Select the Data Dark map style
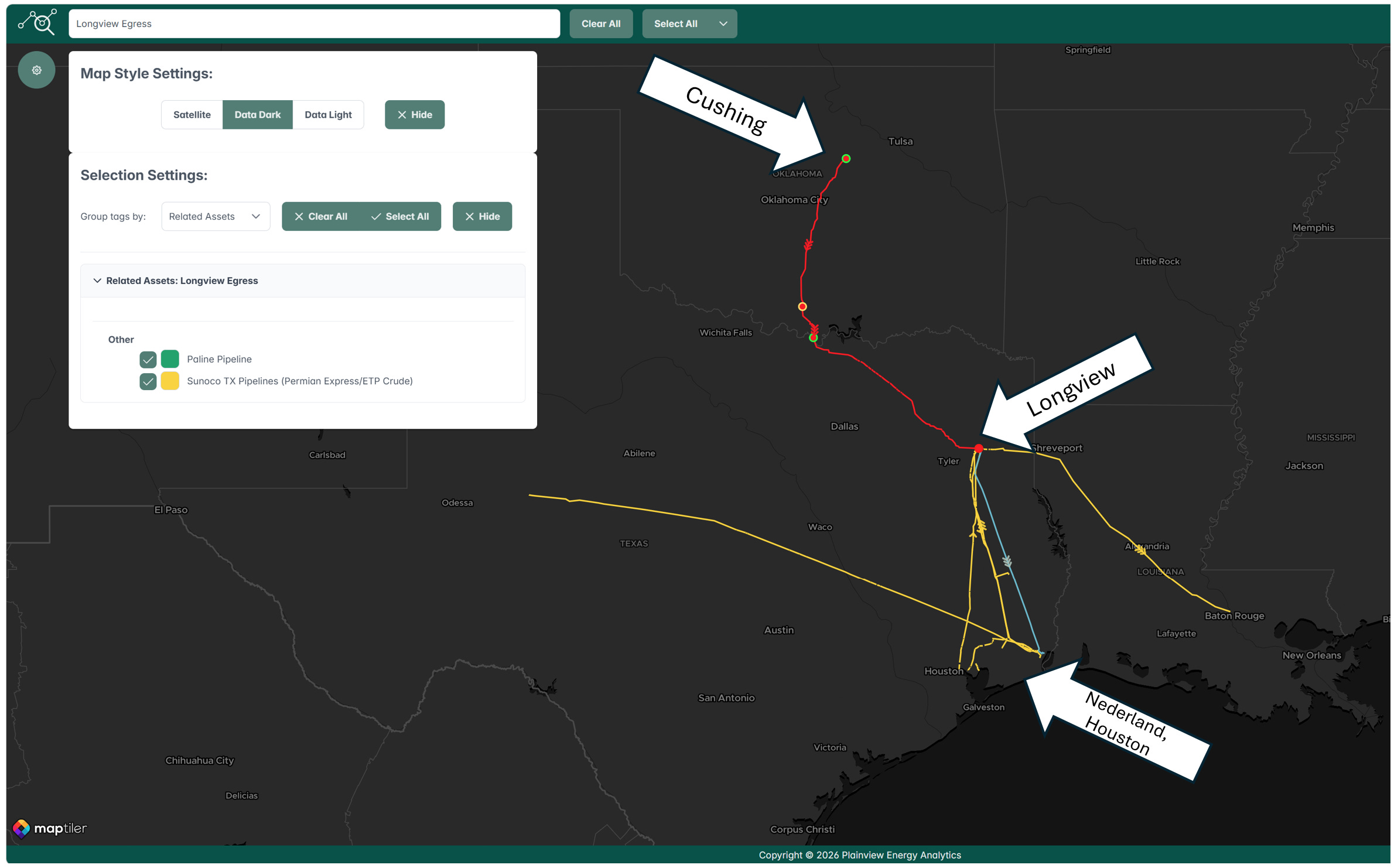Viewport: 1394px width, 868px height. (x=257, y=115)
